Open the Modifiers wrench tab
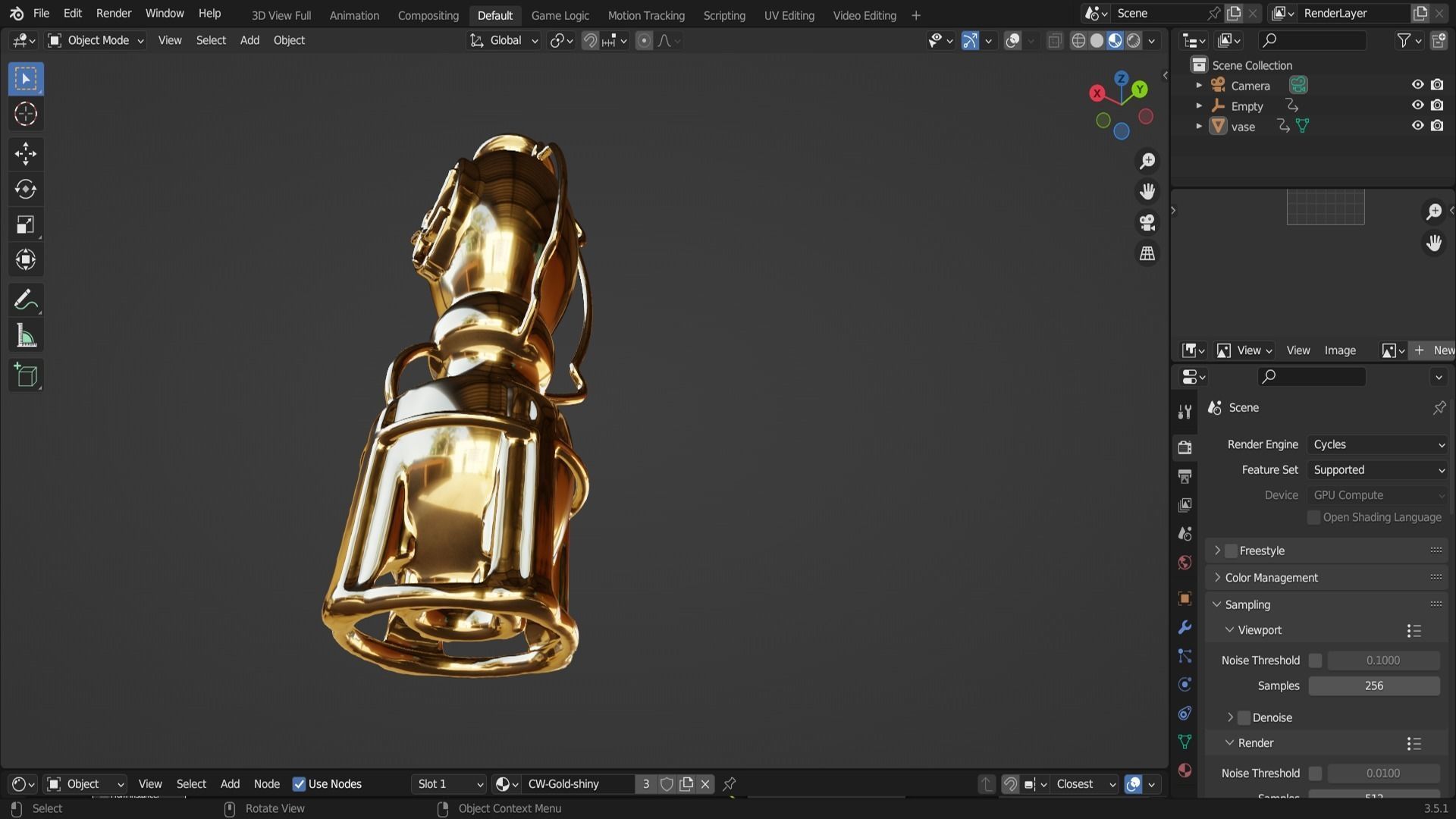 tap(1185, 627)
